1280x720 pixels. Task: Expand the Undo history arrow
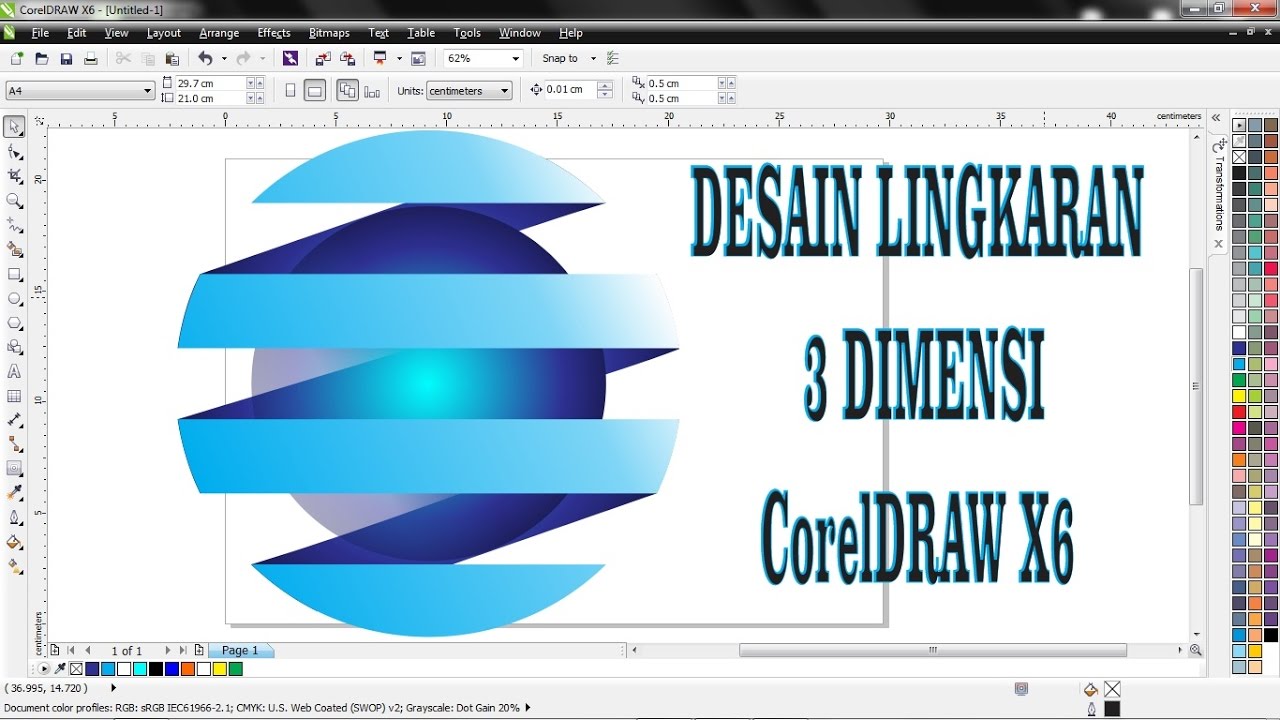pos(224,59)
